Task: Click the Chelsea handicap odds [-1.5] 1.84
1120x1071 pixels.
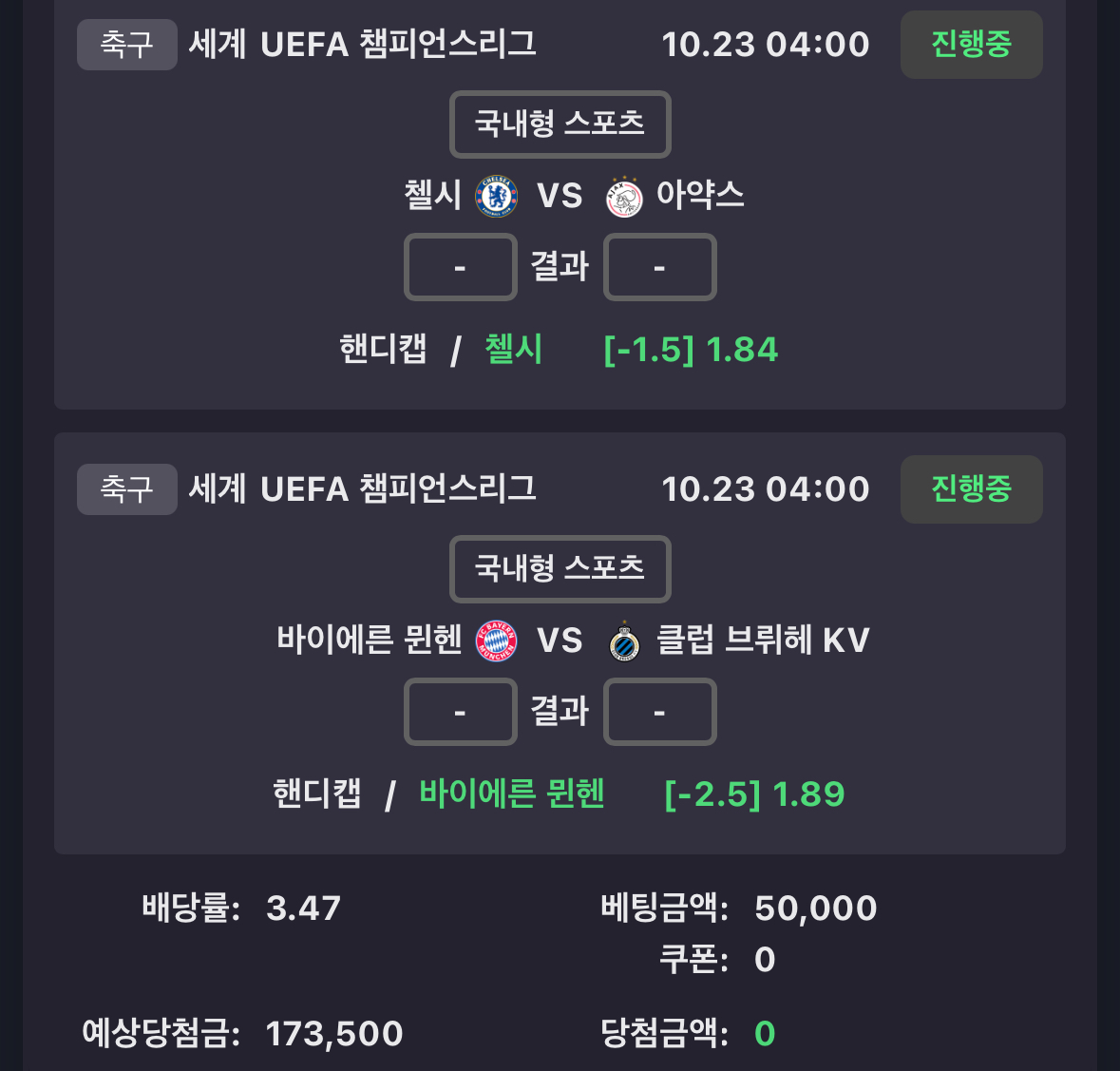Action: (691, 350)
